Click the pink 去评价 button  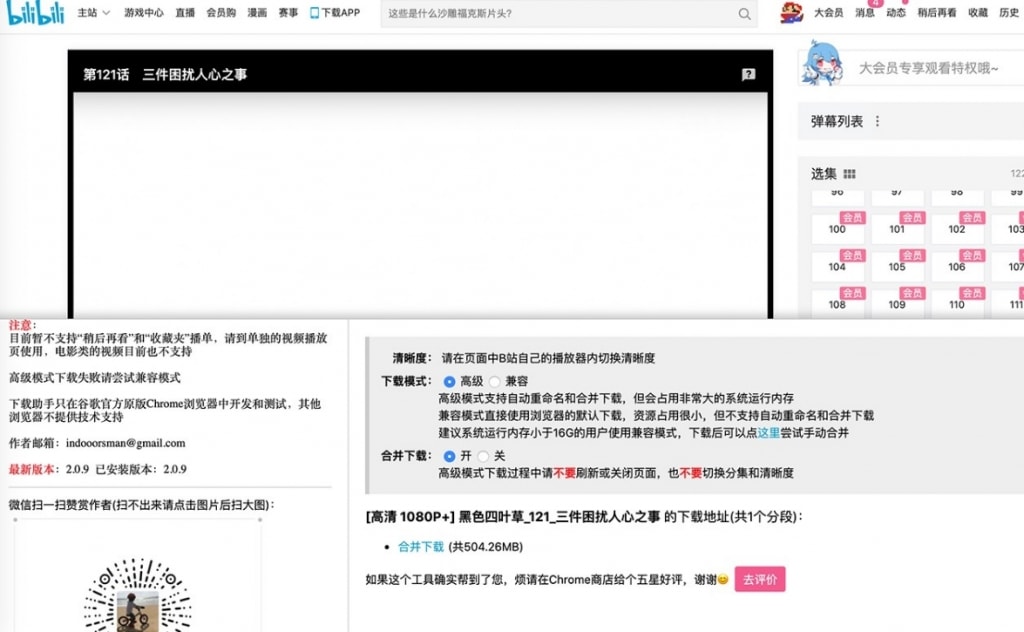[760, 579]
